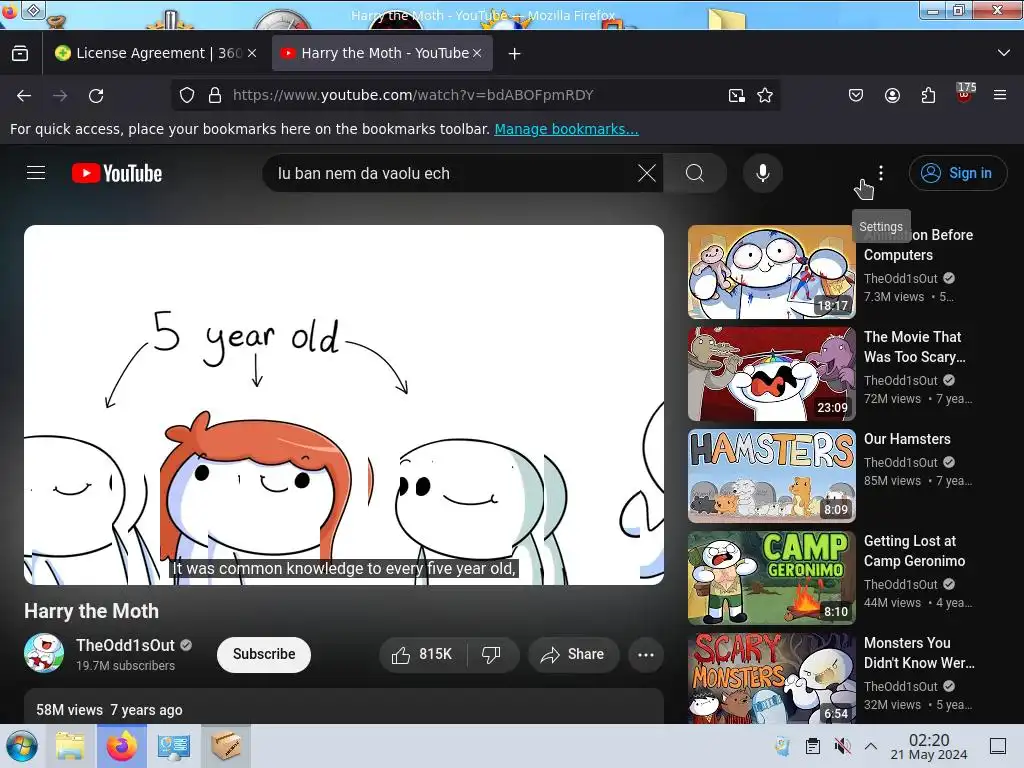Bookmark this page with star icon
This screenshot has width=1024, height=768.
(765, 95)
